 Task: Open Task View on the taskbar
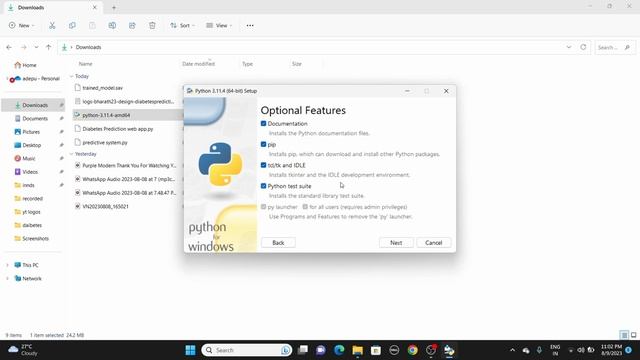303,350
